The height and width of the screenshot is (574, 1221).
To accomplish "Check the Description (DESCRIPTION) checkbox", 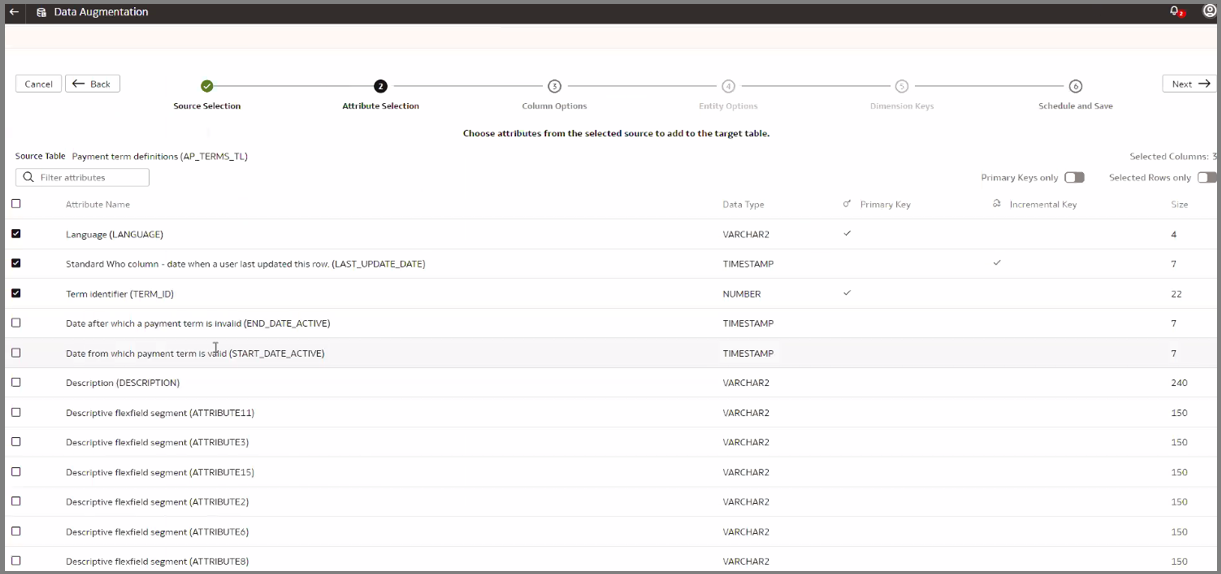I will click(16, 382).
